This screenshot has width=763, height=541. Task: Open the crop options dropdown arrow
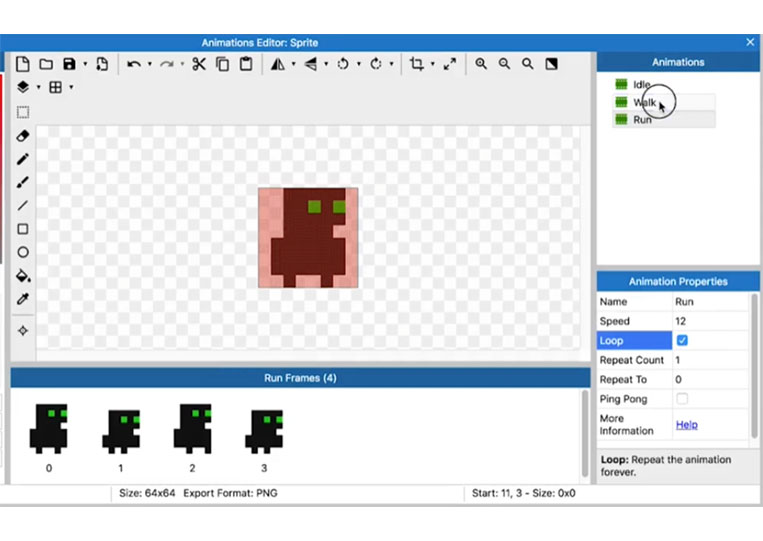point(433,64)
